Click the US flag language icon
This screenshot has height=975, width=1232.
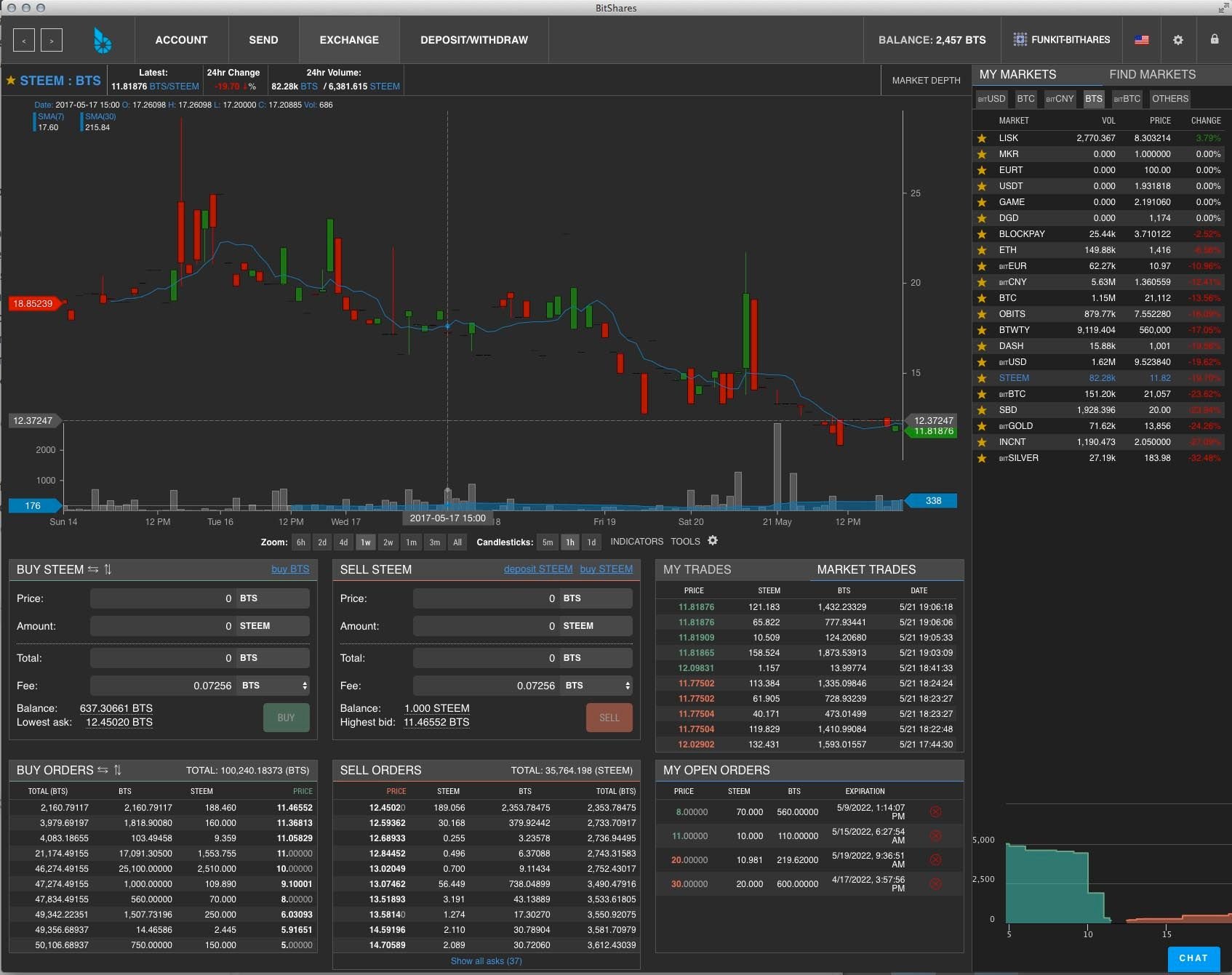(1142, 40)
